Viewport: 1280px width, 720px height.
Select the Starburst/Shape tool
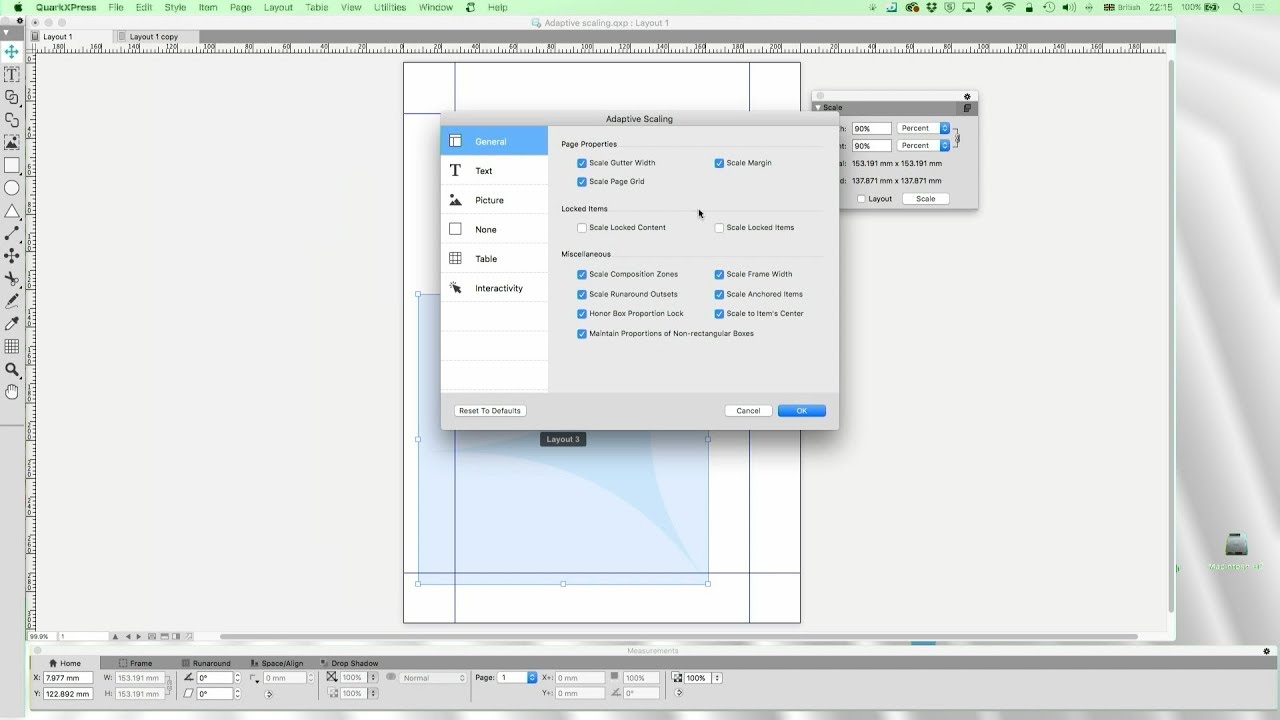(12, 211)
